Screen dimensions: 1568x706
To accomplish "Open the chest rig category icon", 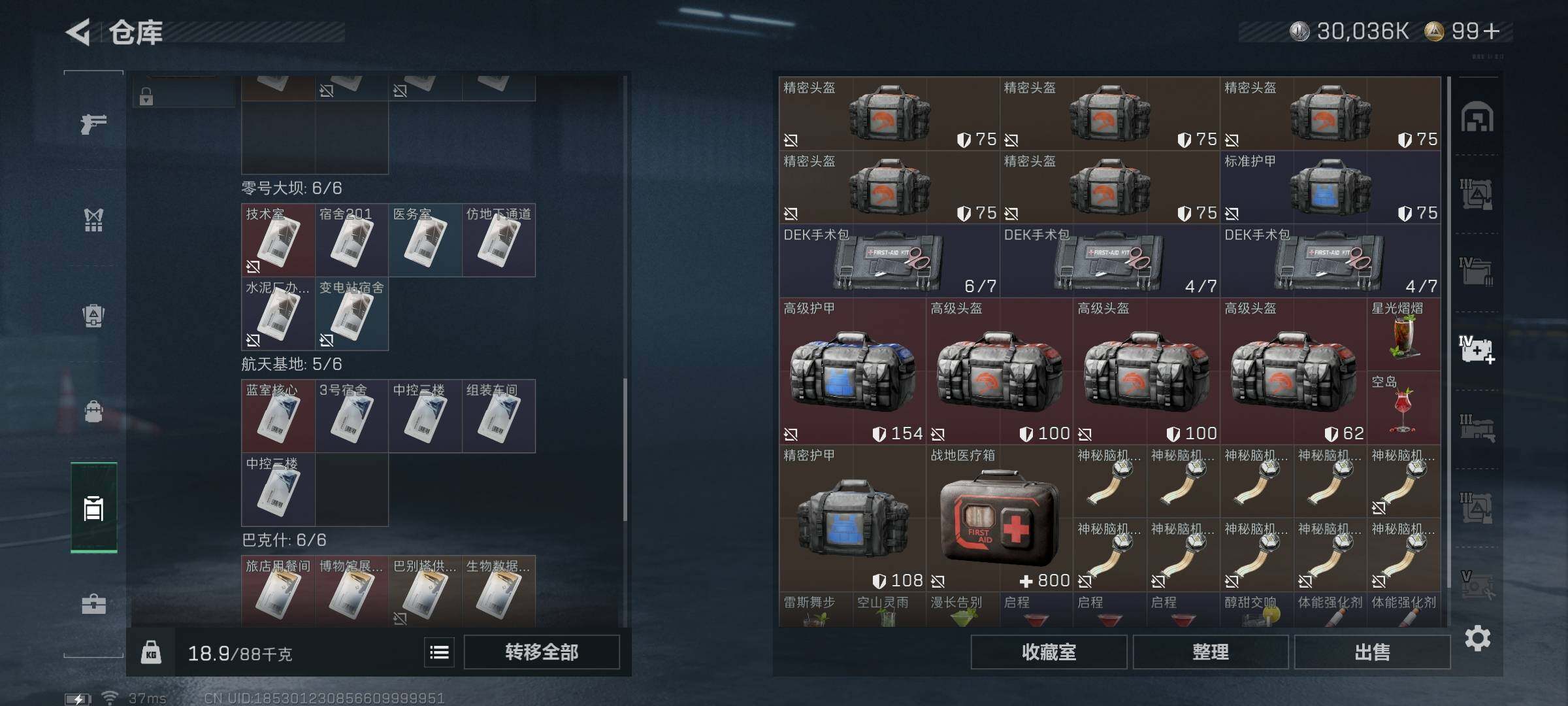I will click(93, 220).
